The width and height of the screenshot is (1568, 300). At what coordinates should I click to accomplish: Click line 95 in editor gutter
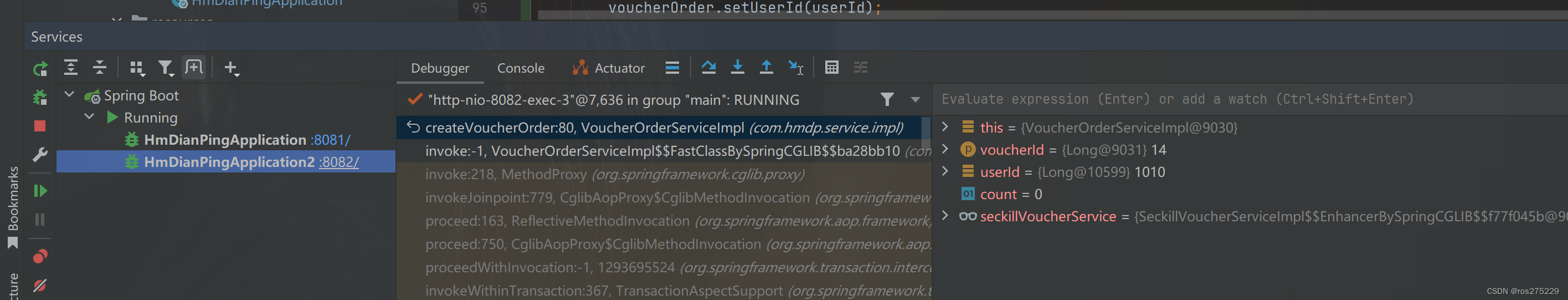(x=480, y=8)
